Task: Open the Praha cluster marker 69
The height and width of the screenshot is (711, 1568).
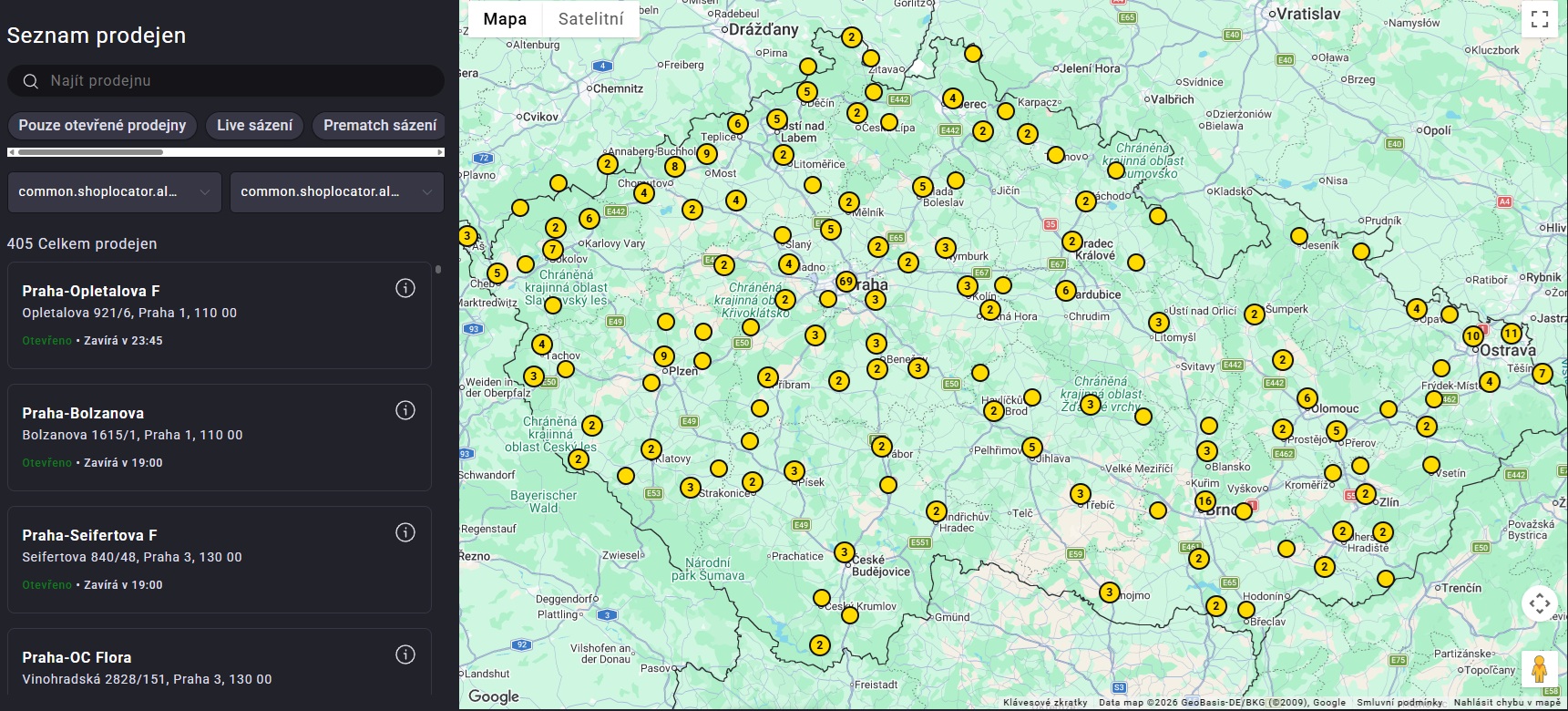Action: (846, 281)
